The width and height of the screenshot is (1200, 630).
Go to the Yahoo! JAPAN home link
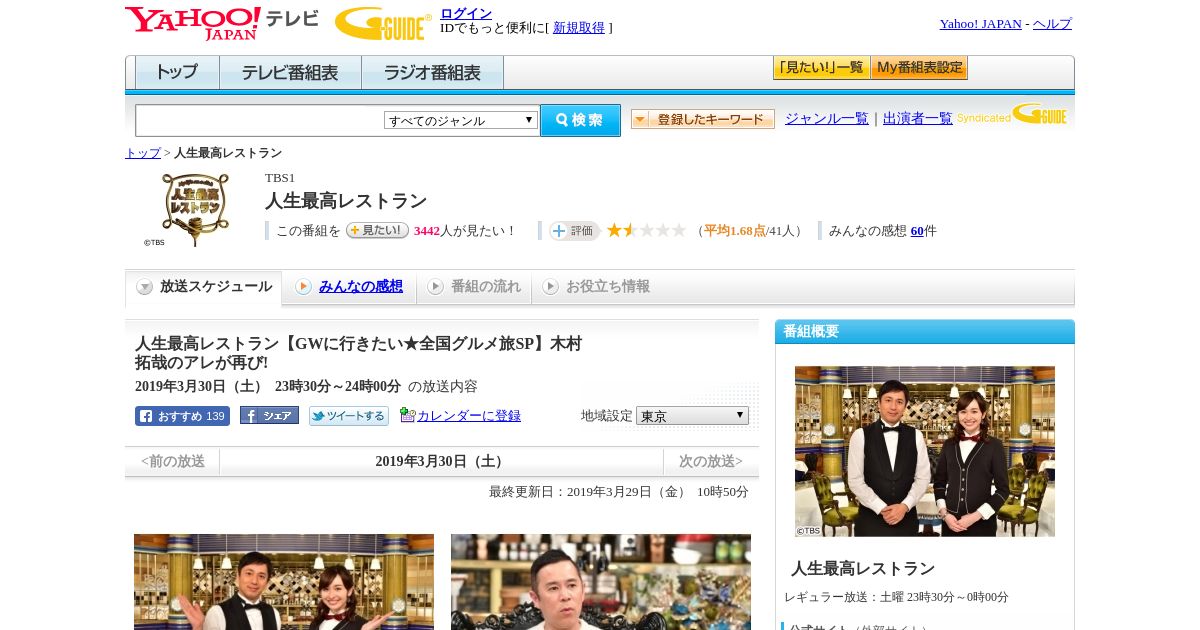coord(980,24)
